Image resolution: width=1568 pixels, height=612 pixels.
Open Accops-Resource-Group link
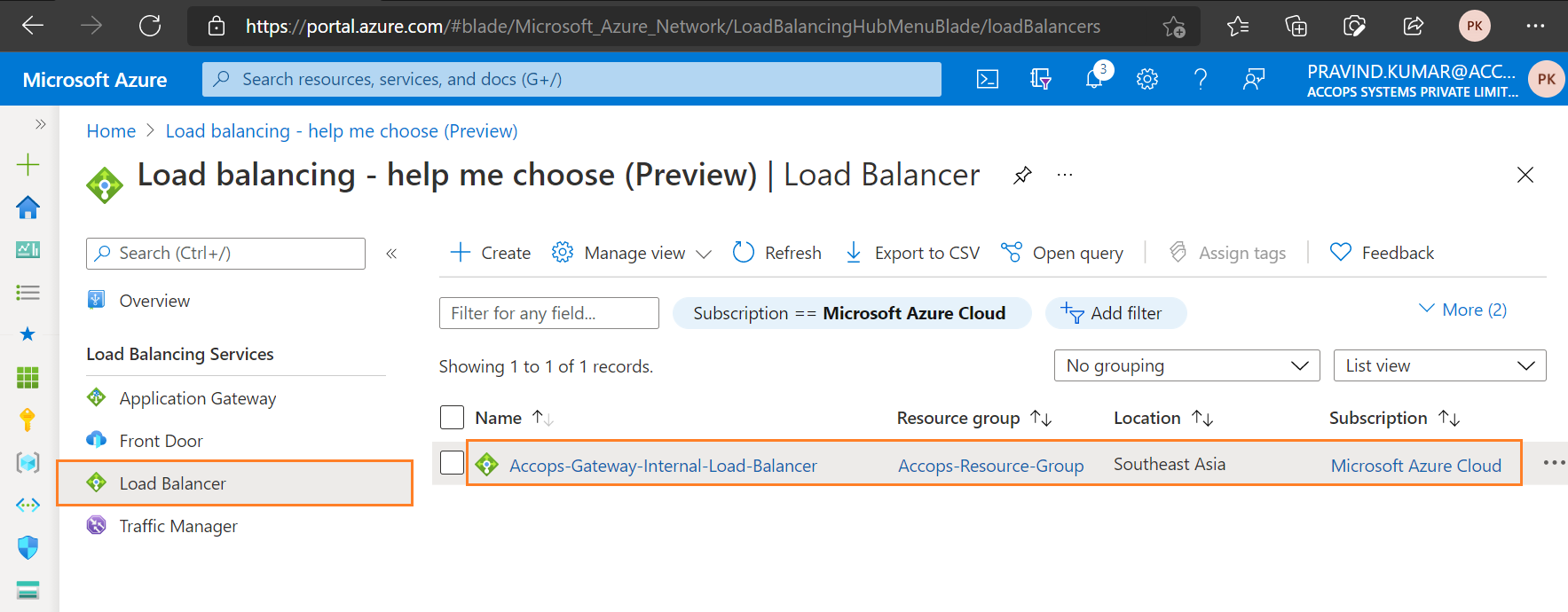pos(990,466)
